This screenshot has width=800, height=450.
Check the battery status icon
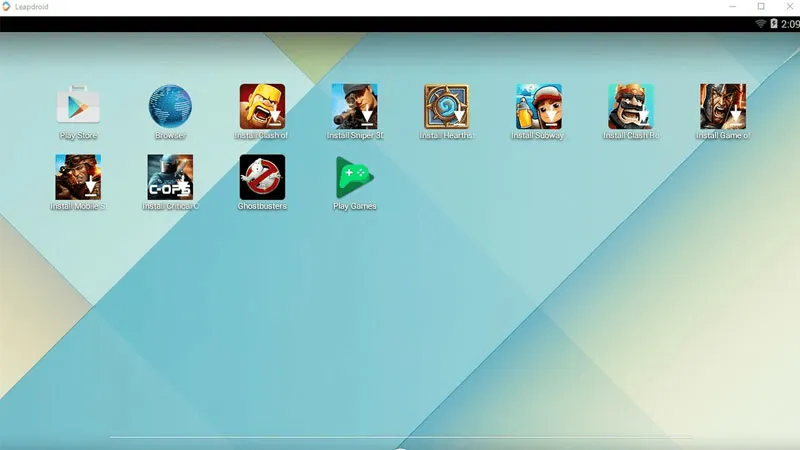pyautogui.click(x=773, y=23)
